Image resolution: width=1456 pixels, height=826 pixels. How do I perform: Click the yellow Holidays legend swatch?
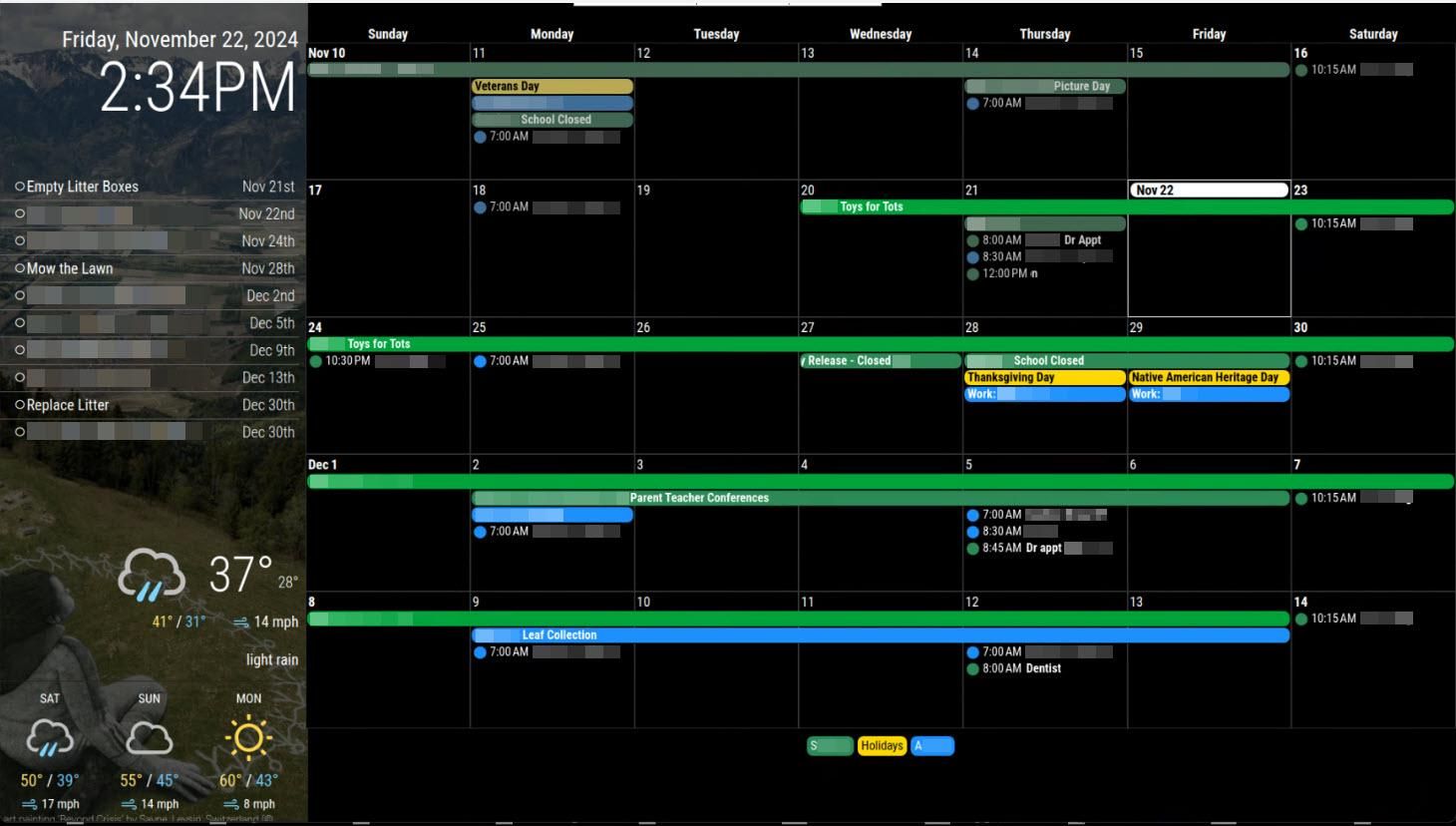coord(882,746)
